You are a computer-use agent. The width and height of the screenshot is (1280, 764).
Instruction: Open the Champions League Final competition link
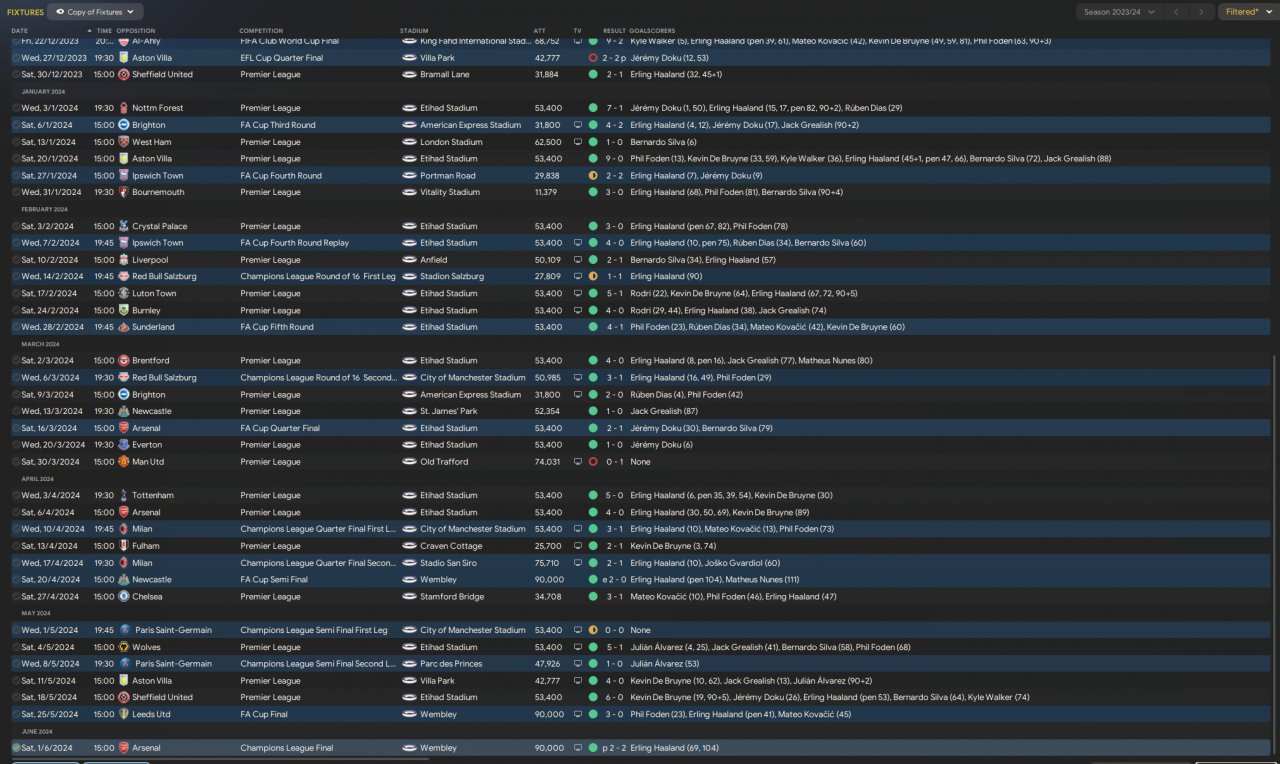[x=287, y=748]
